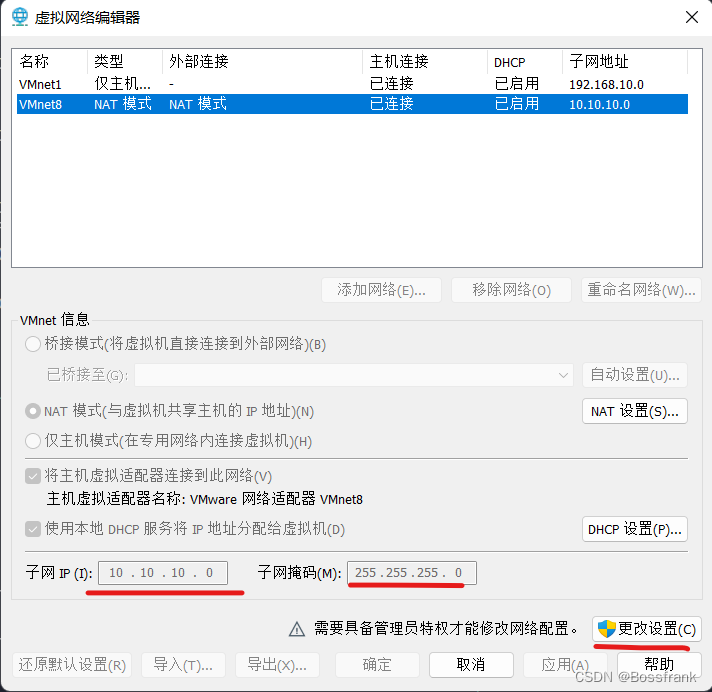The height and width of the screenshot is (692, 712).
Task: Click the 外部连接 column header
Action: click(x=262, y=61)
